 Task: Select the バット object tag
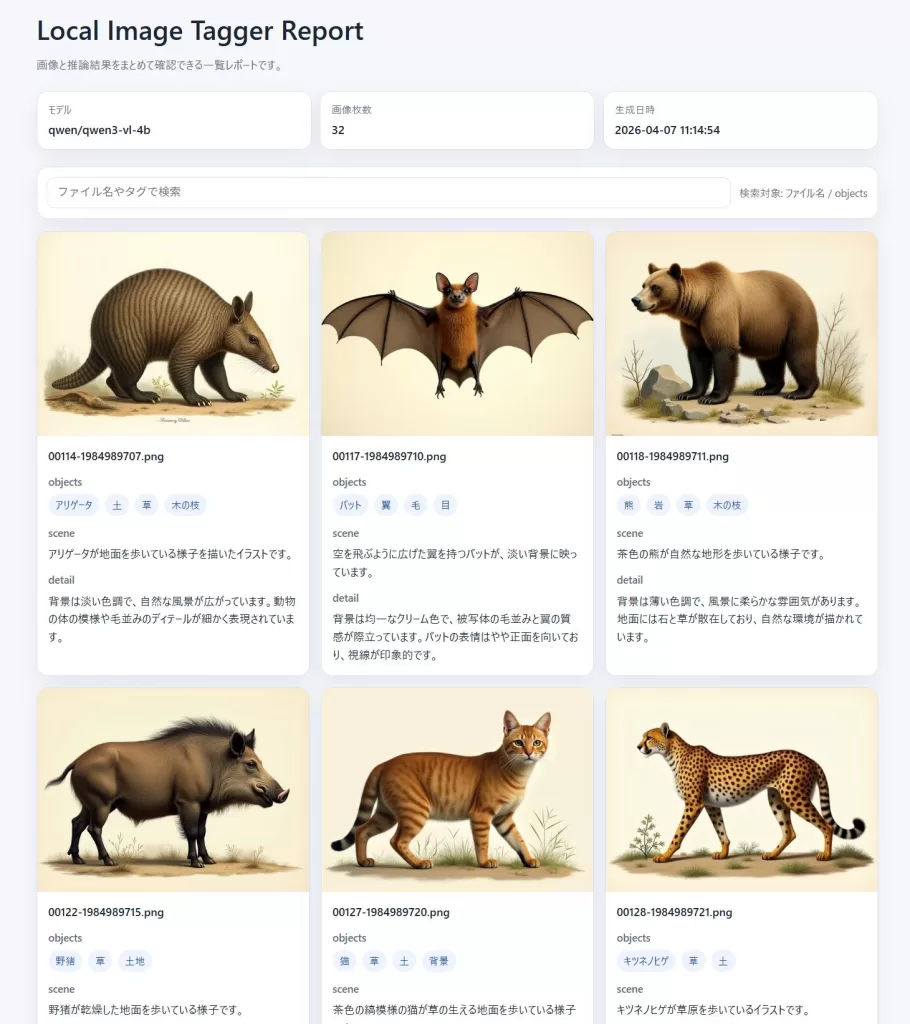(x=350, y=505)
